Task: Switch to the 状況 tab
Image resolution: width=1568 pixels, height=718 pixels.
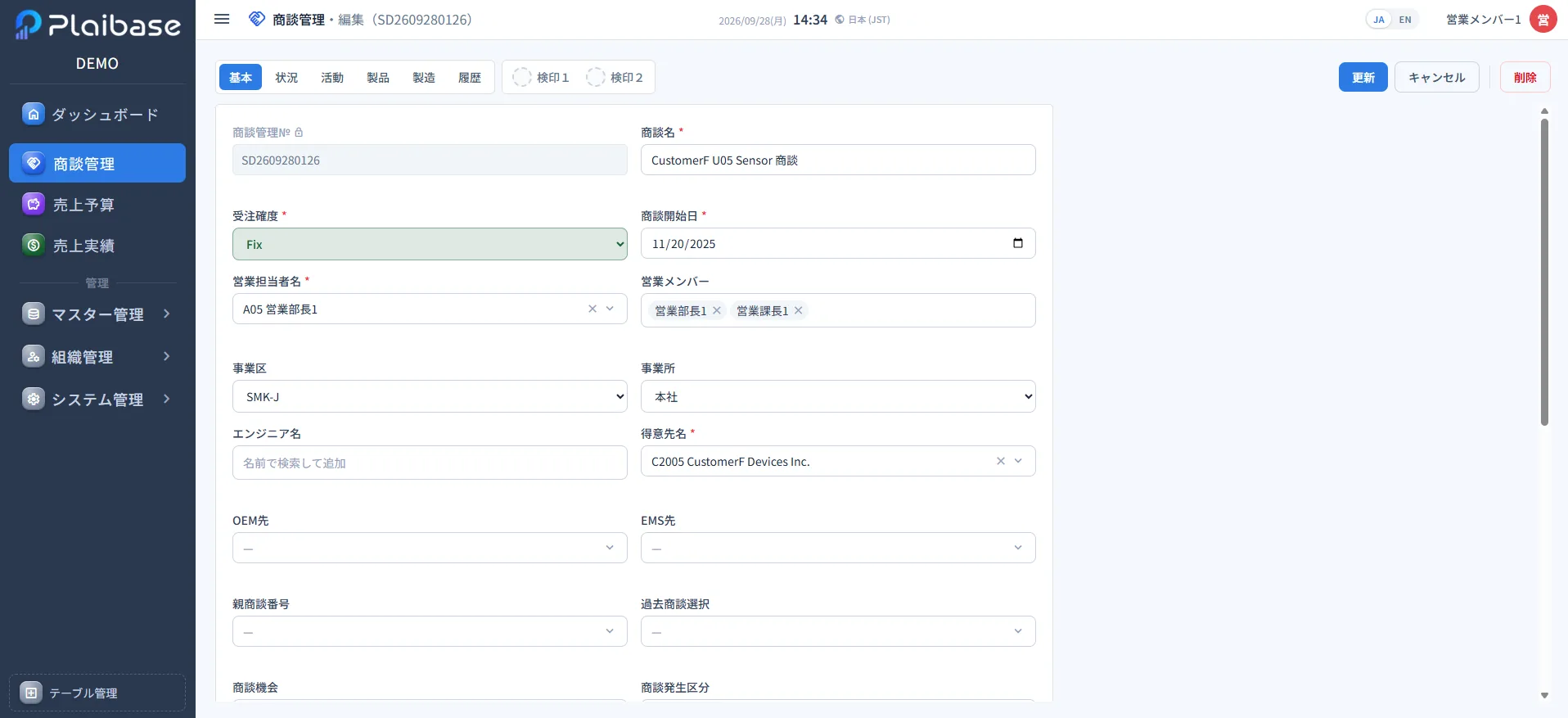Action: [x=286, y=77]
